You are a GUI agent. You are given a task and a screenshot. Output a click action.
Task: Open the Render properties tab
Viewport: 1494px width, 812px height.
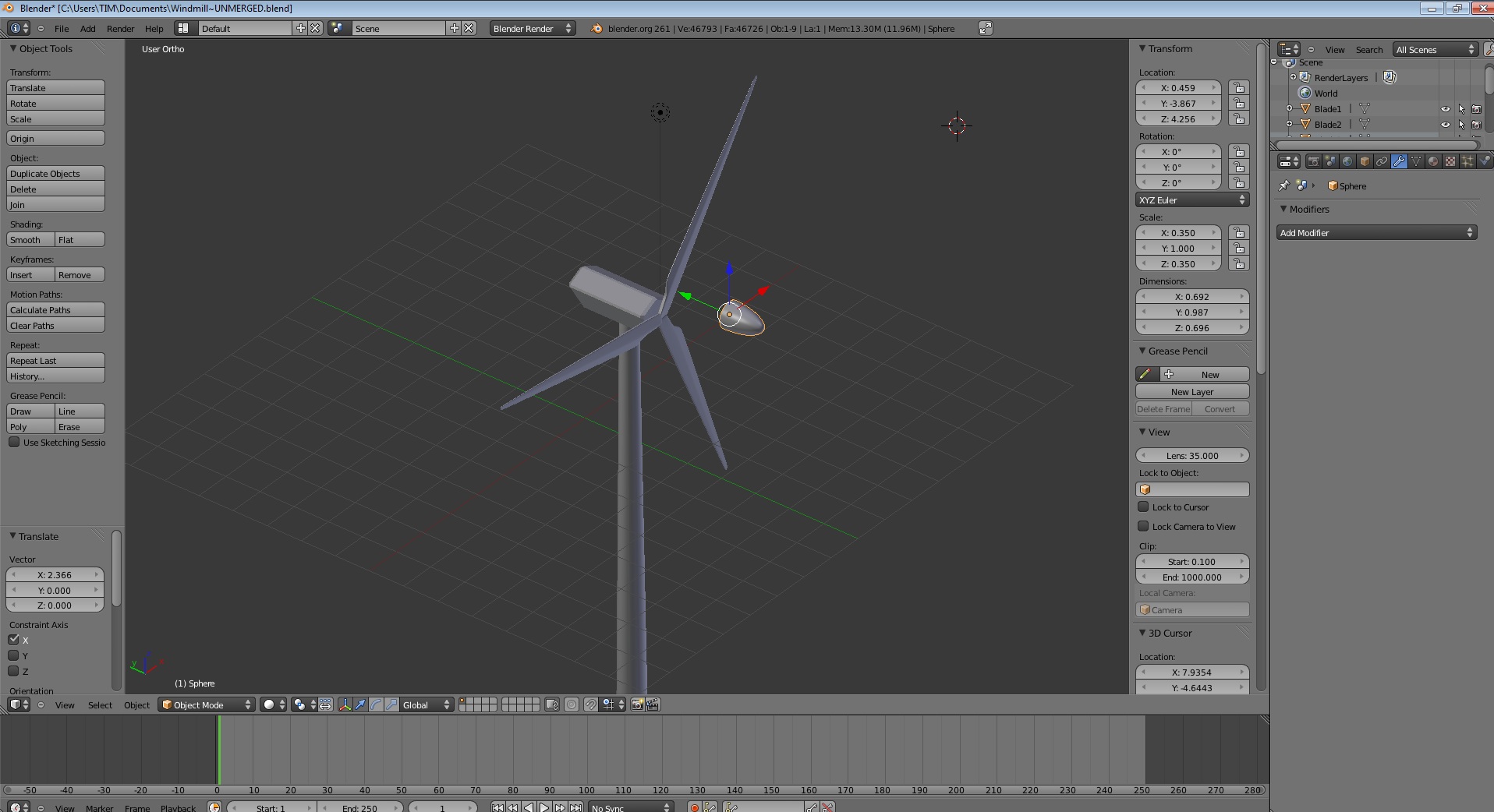pyautogui.click(x=1314, y=161)
